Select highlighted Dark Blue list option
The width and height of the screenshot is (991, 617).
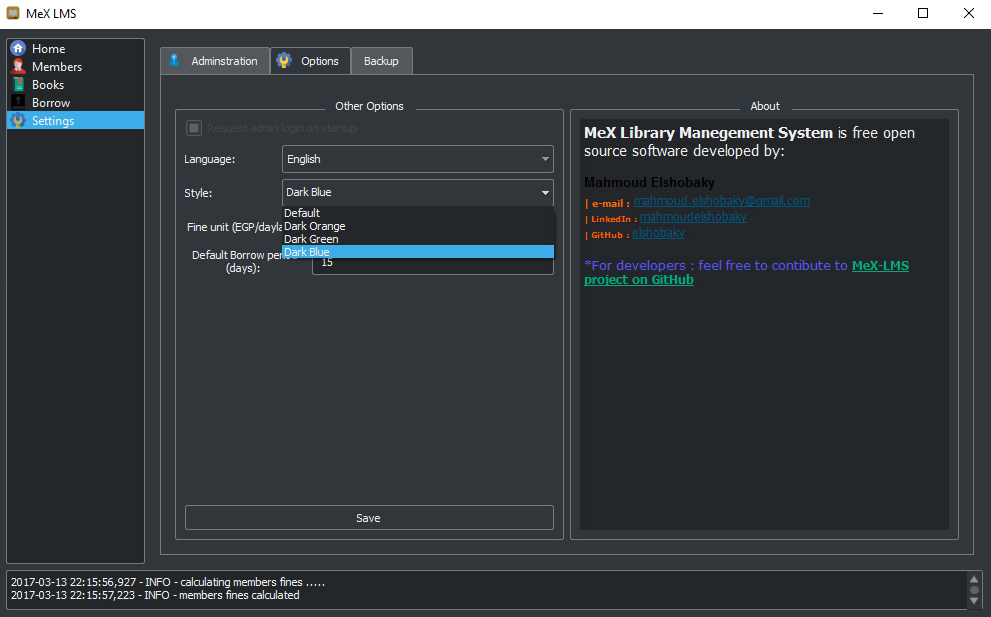(418, 252)
